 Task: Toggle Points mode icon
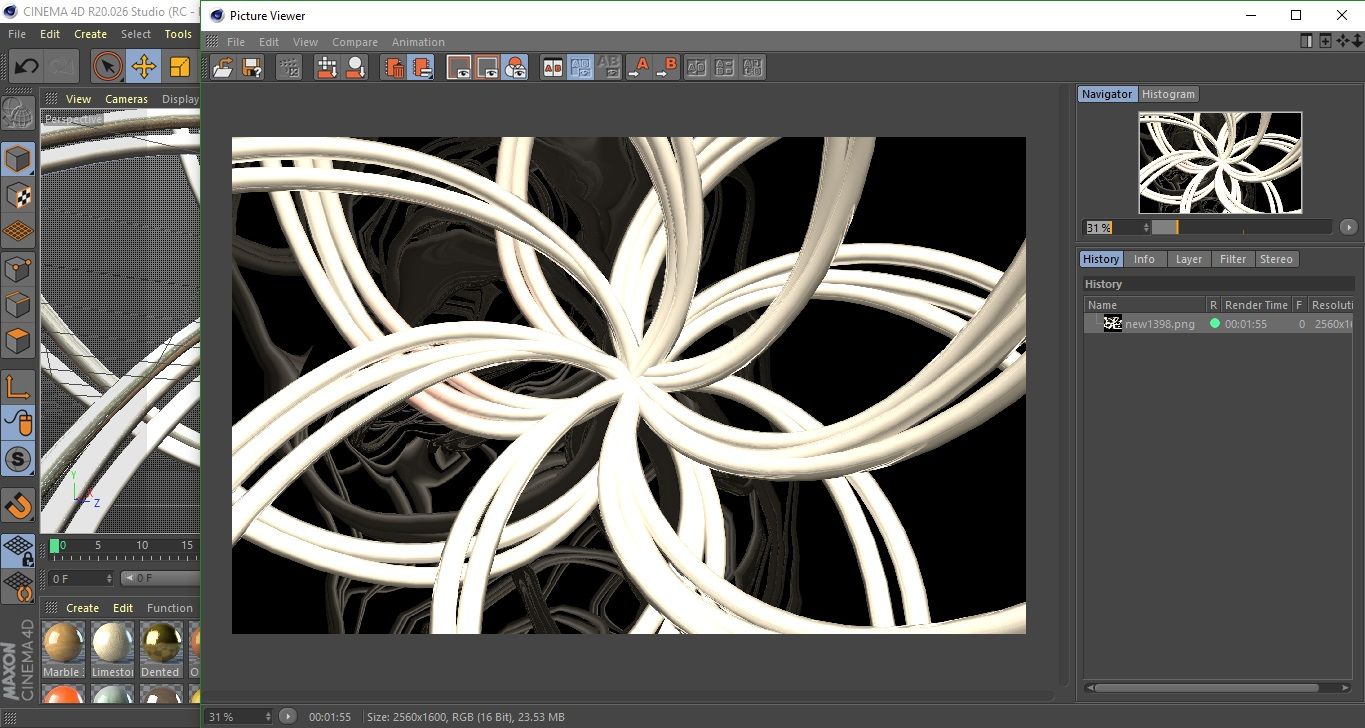click(x=18, y=269)
